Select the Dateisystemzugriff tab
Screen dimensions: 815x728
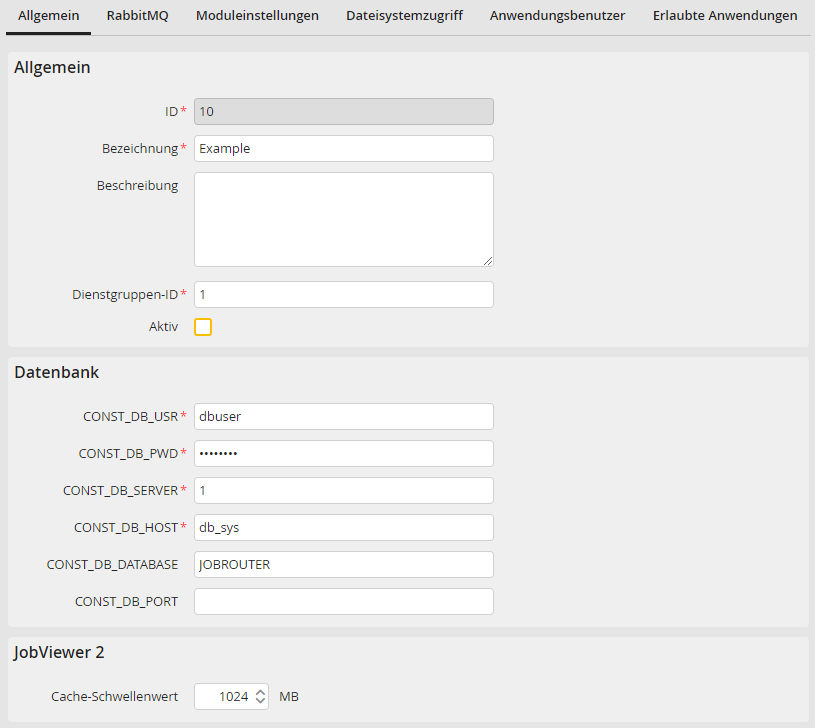click(x=404, y=16)
